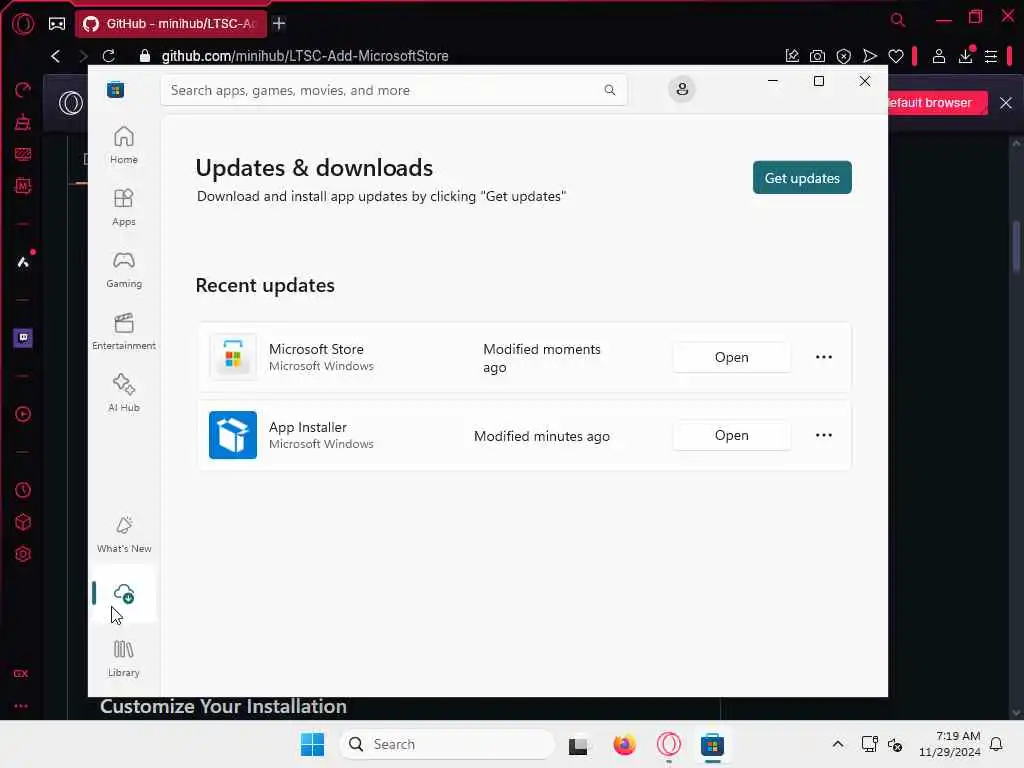Go back in the Opera browser
The width and height of the screenshot is (1024, 768).
coord(56,56)
